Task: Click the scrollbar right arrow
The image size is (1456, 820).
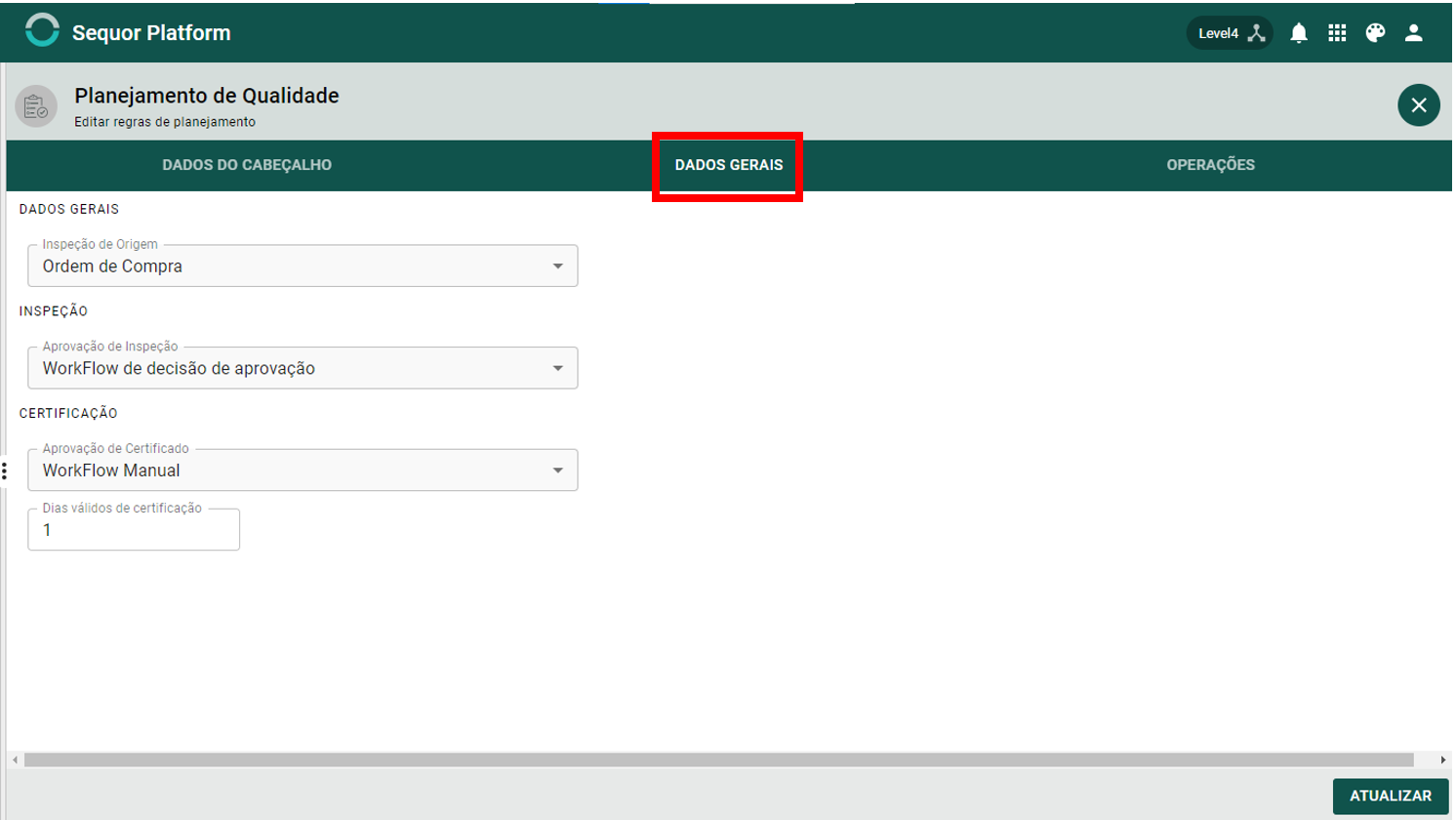Action: click(x=1443, y=759)
